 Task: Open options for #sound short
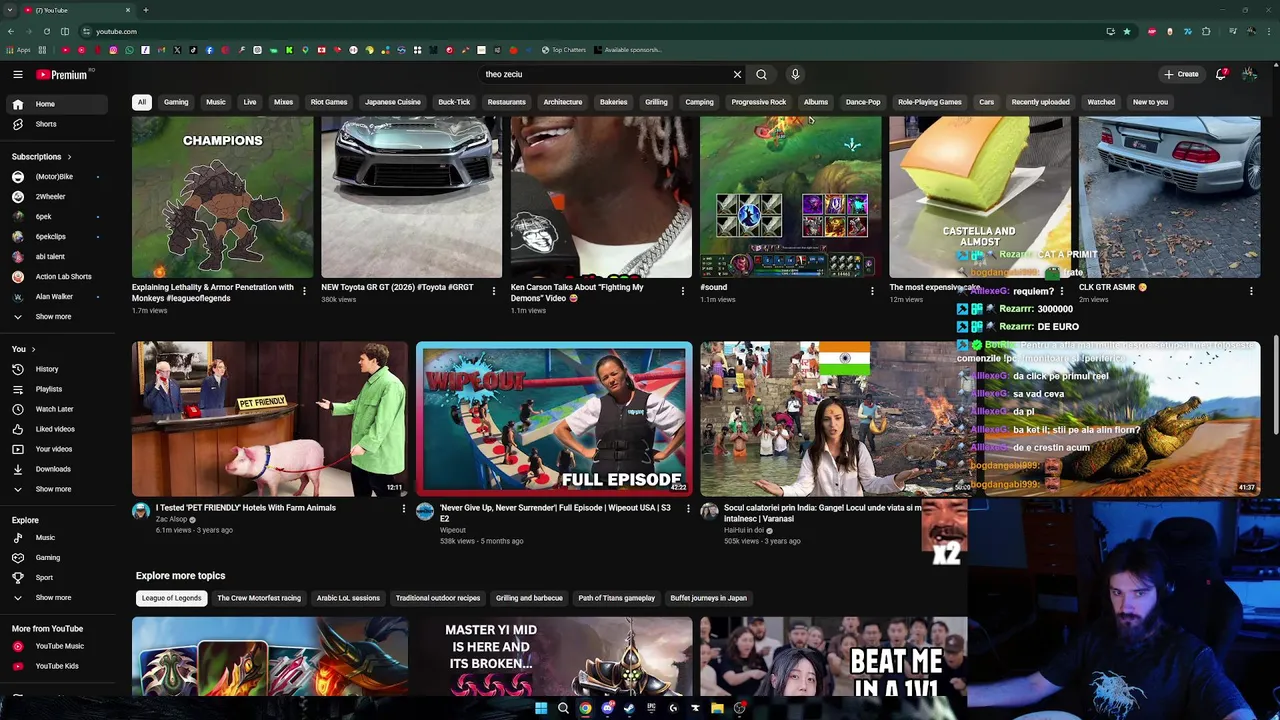pos(872,291)
